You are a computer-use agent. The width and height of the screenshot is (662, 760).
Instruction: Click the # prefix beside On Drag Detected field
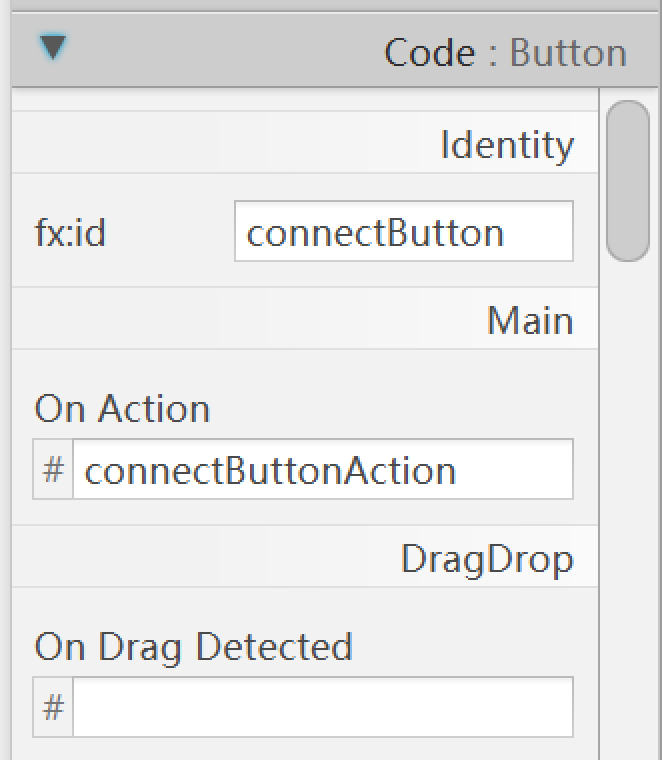pyautogui.click(x=53, y=707)
